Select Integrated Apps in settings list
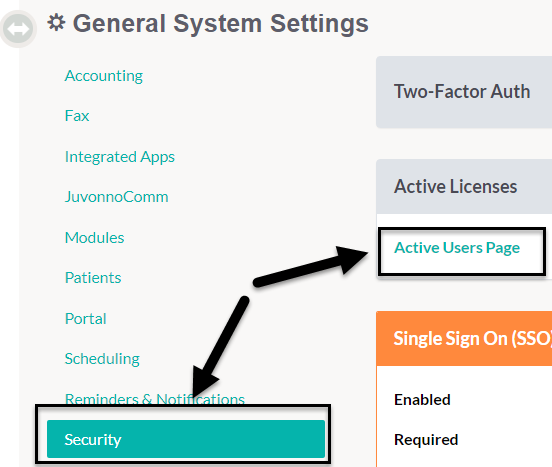The height and width of the screenshot is (467, 552). click(120, 157)
